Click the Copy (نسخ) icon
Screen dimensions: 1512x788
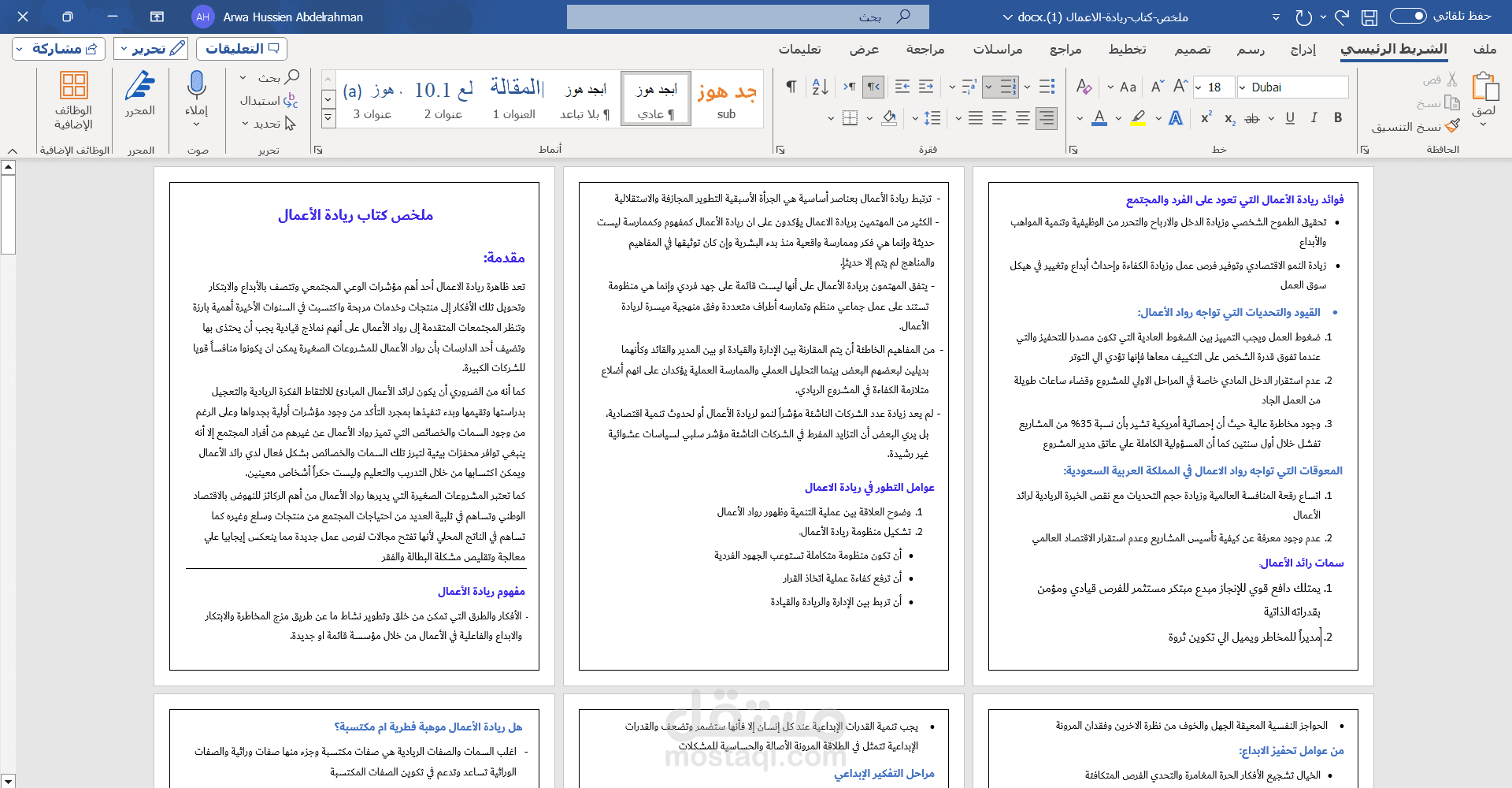click(x=1452, y=103)
